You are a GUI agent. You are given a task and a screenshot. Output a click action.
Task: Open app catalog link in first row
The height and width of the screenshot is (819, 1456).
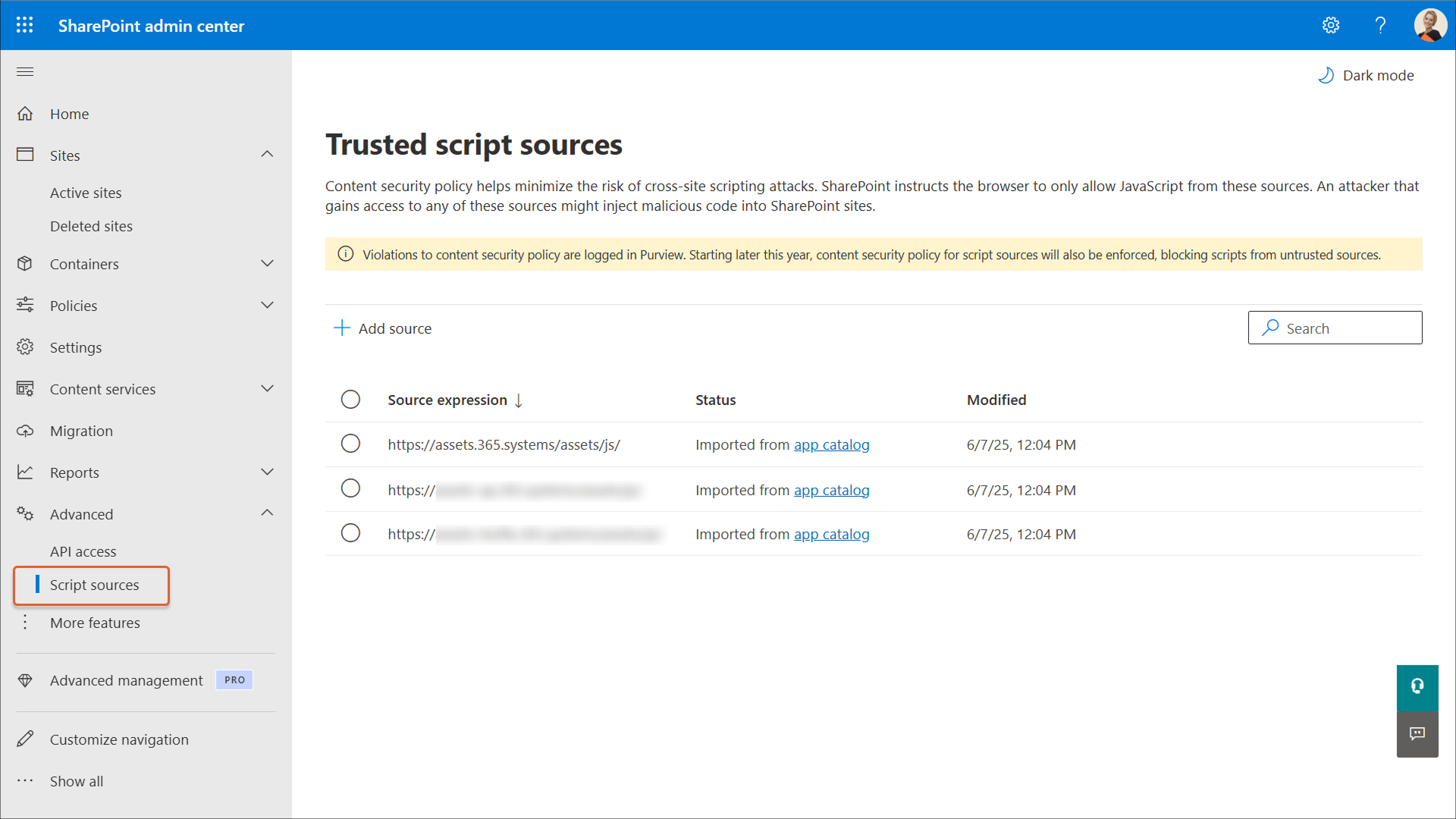831,445
